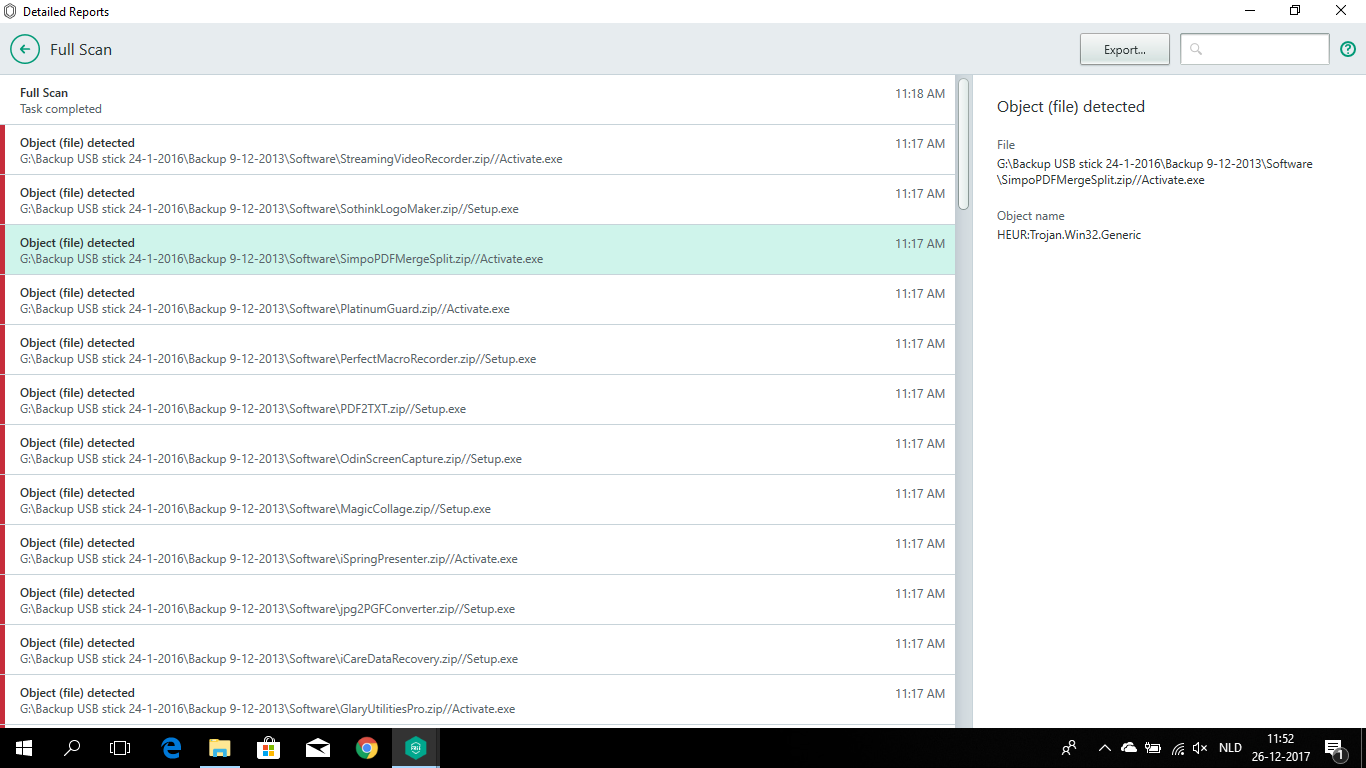1366x768 pixels.
Task: Switch the NLD input language
Action: point(1230,747)
